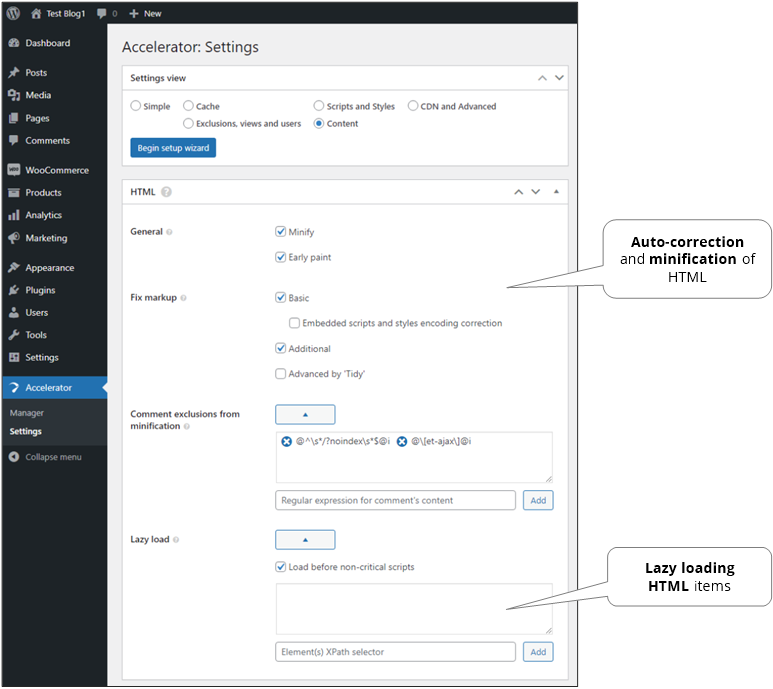Click the WooCommerce icon
The image size is (773, 689).
click(14, 170)
